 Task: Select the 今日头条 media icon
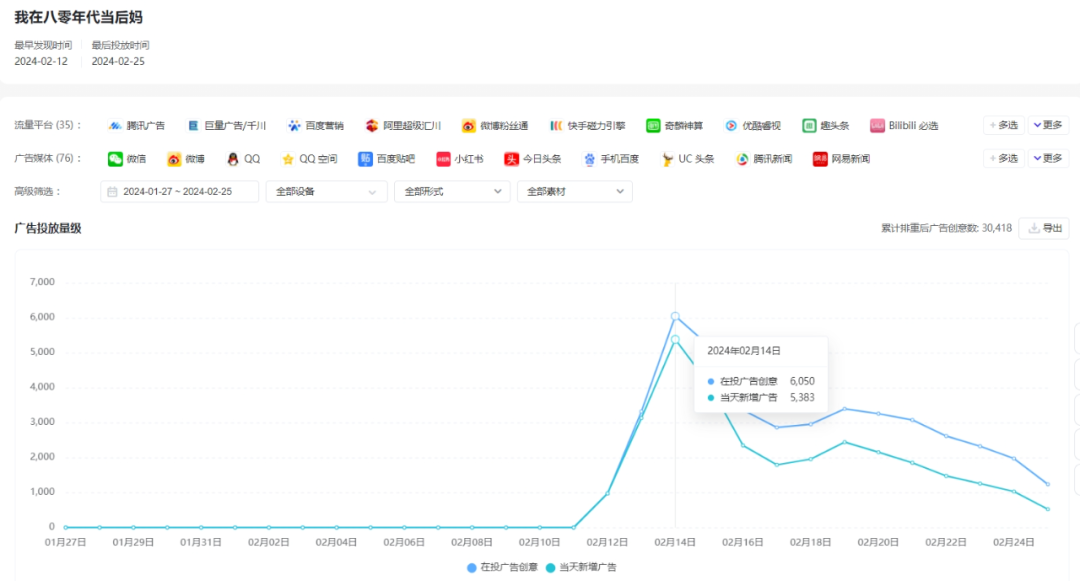511,159
